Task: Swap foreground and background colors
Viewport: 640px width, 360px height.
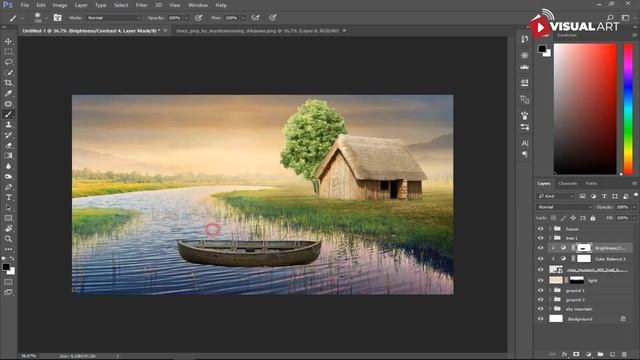Action: 12,259
